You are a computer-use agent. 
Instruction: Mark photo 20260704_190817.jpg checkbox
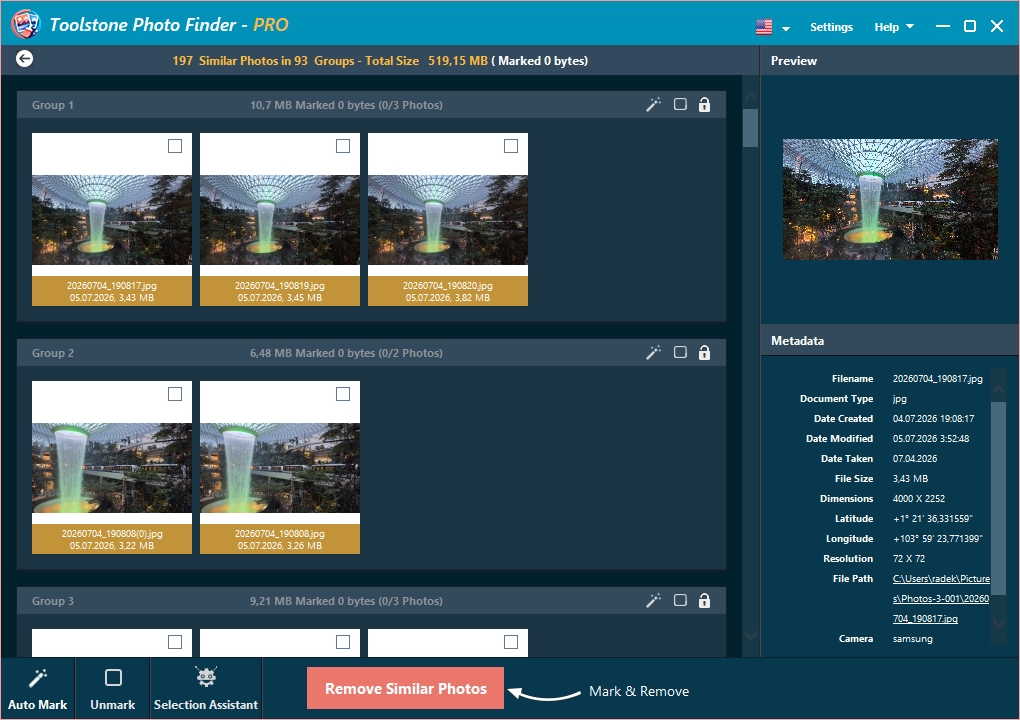(x=175, y=146)
